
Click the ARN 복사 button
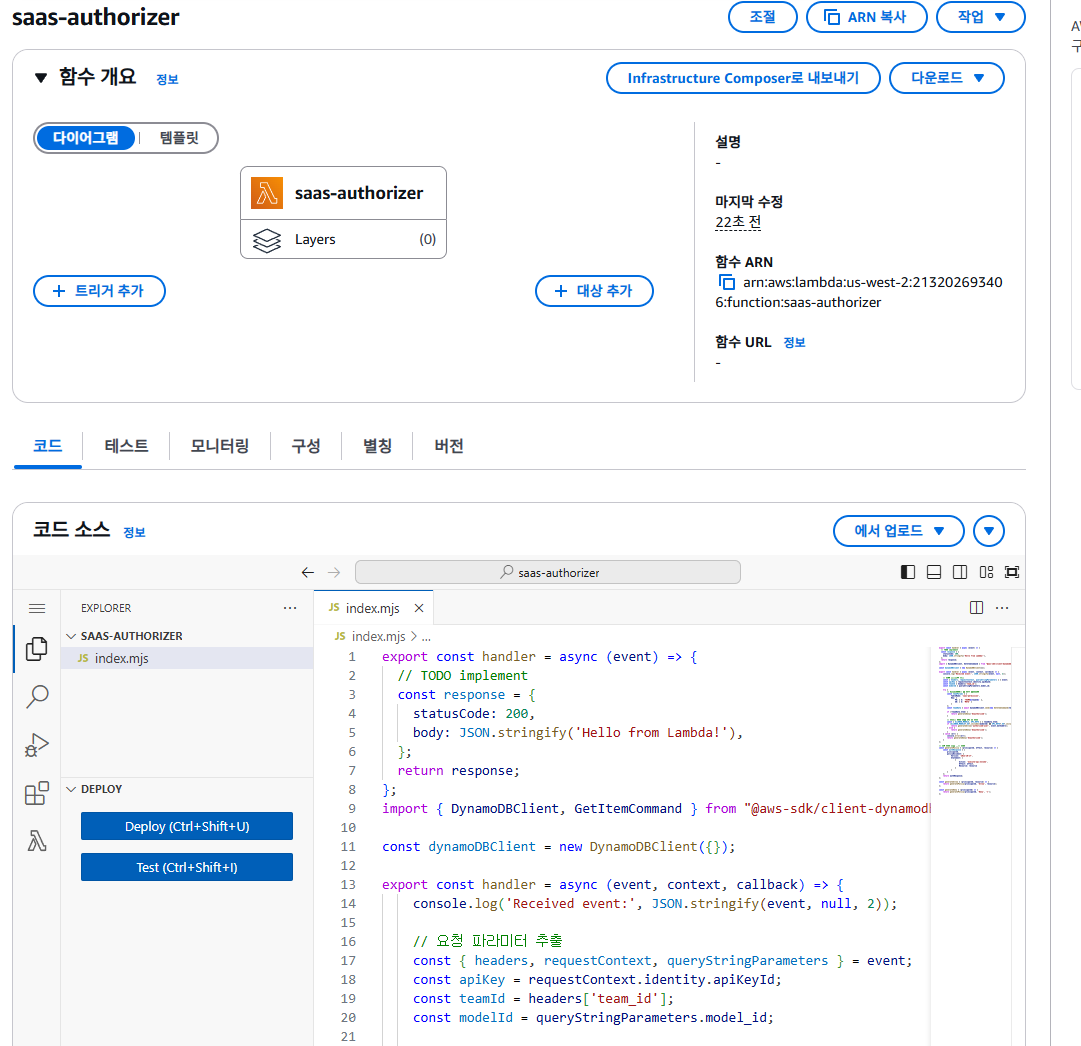pos(867,17)
